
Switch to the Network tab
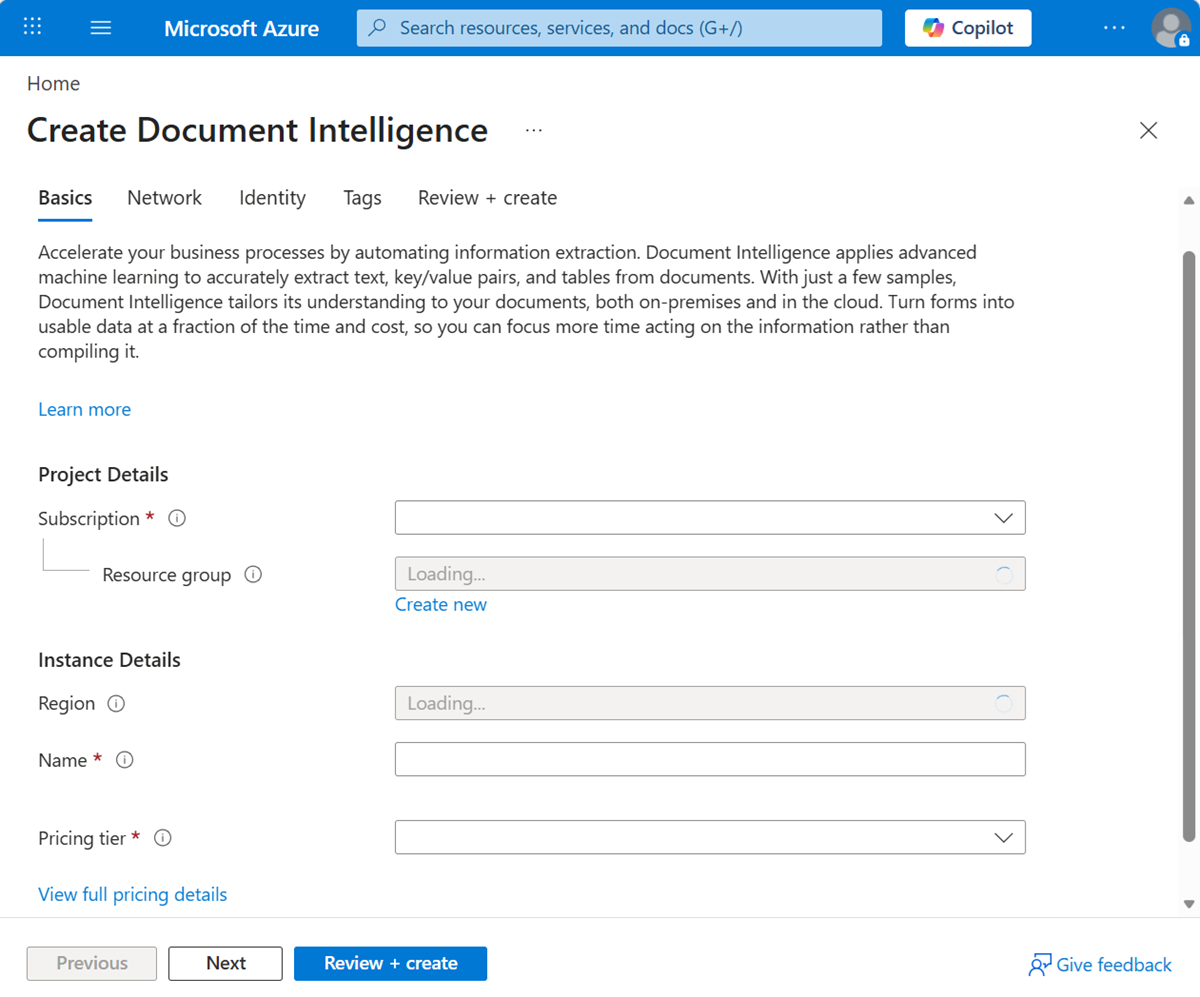(x=164, y=198)
